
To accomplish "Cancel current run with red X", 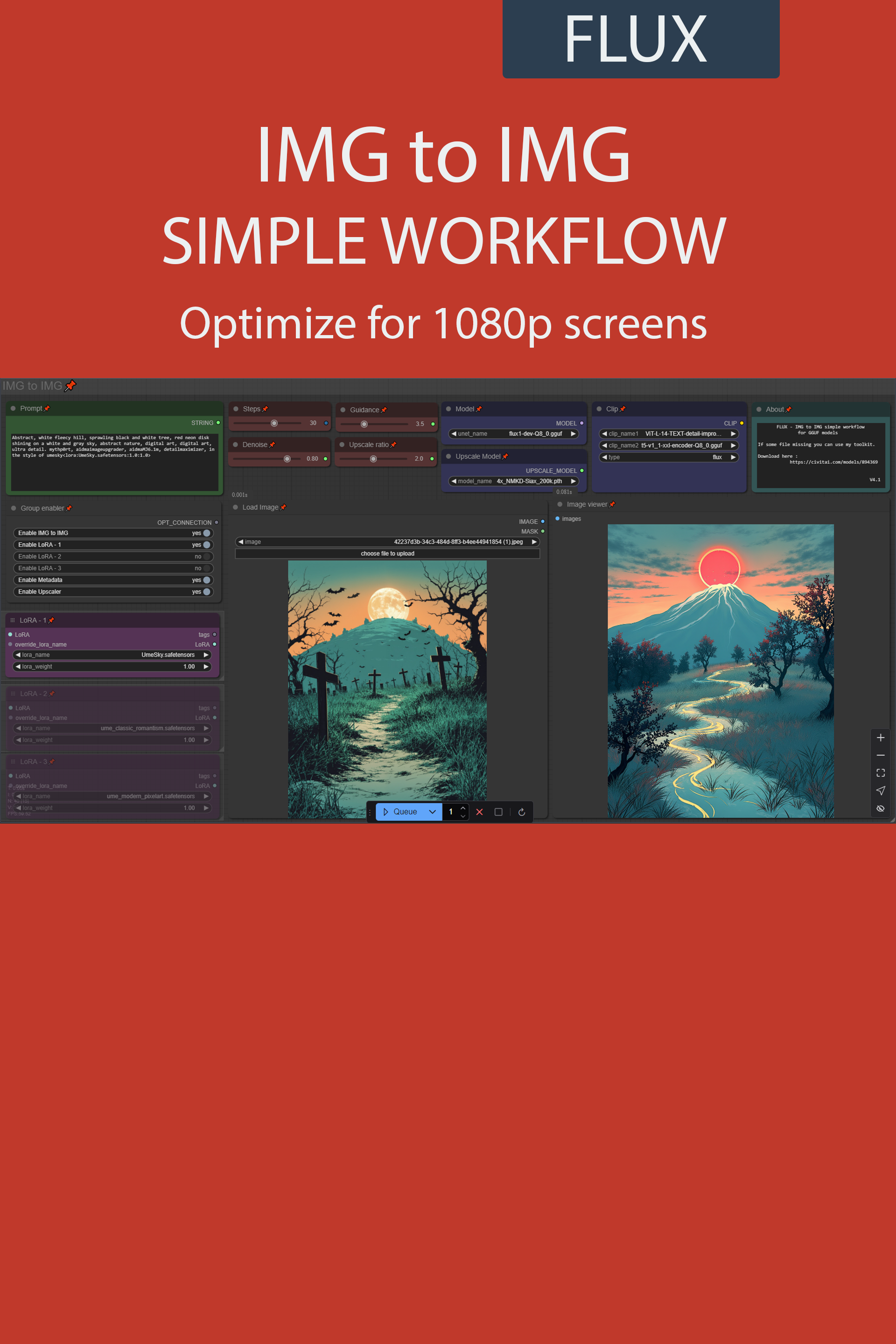I will pos(479,812).
